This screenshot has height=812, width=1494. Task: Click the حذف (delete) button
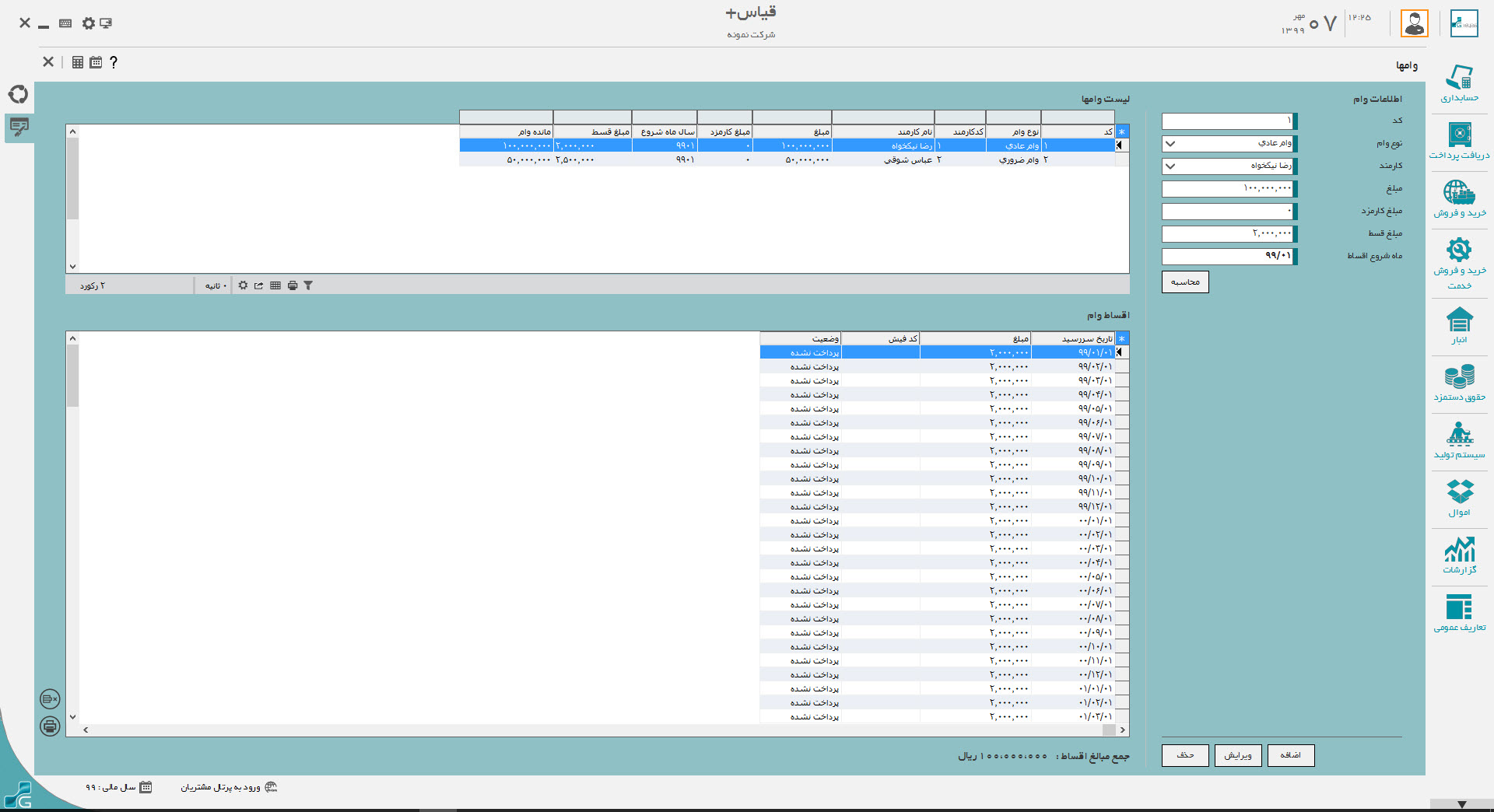(1185, 755)
